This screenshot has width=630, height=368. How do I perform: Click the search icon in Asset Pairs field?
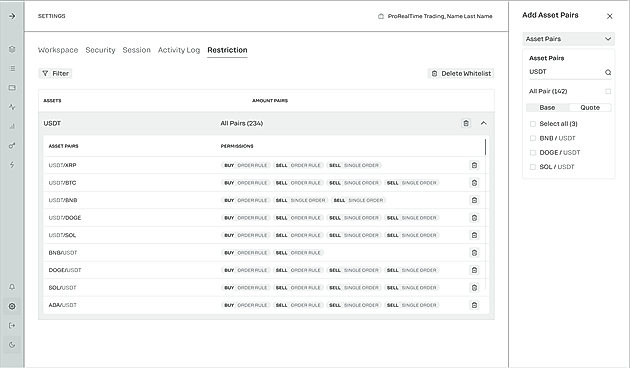pyautogui.click(x=608, y=72)
